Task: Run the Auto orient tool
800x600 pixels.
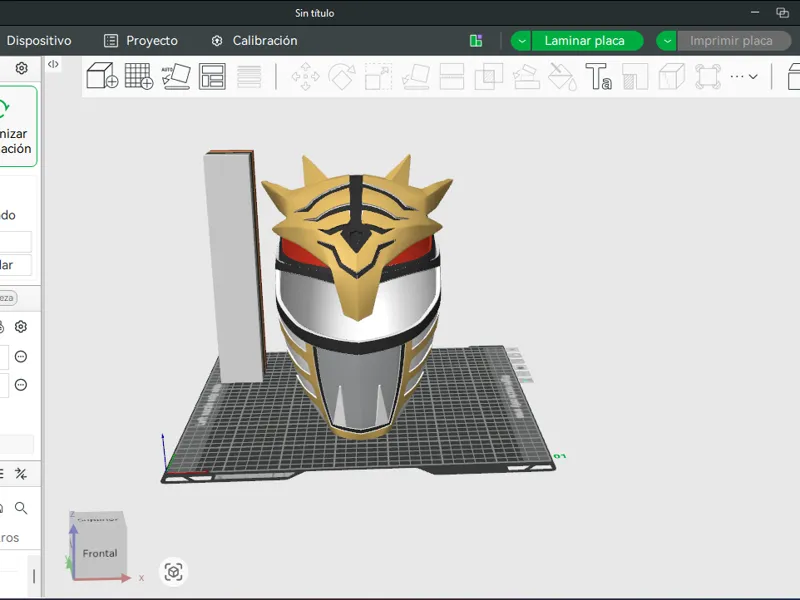Action: (x=176, y=76)
